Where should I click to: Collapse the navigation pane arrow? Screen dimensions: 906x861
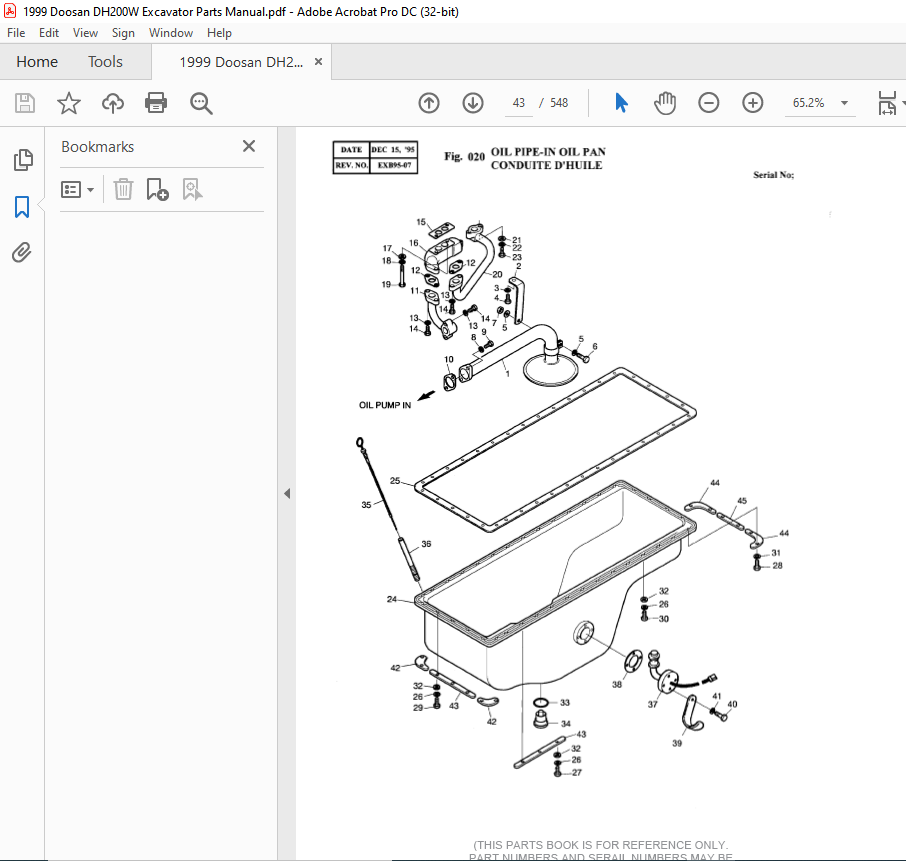tap(287, 493)
